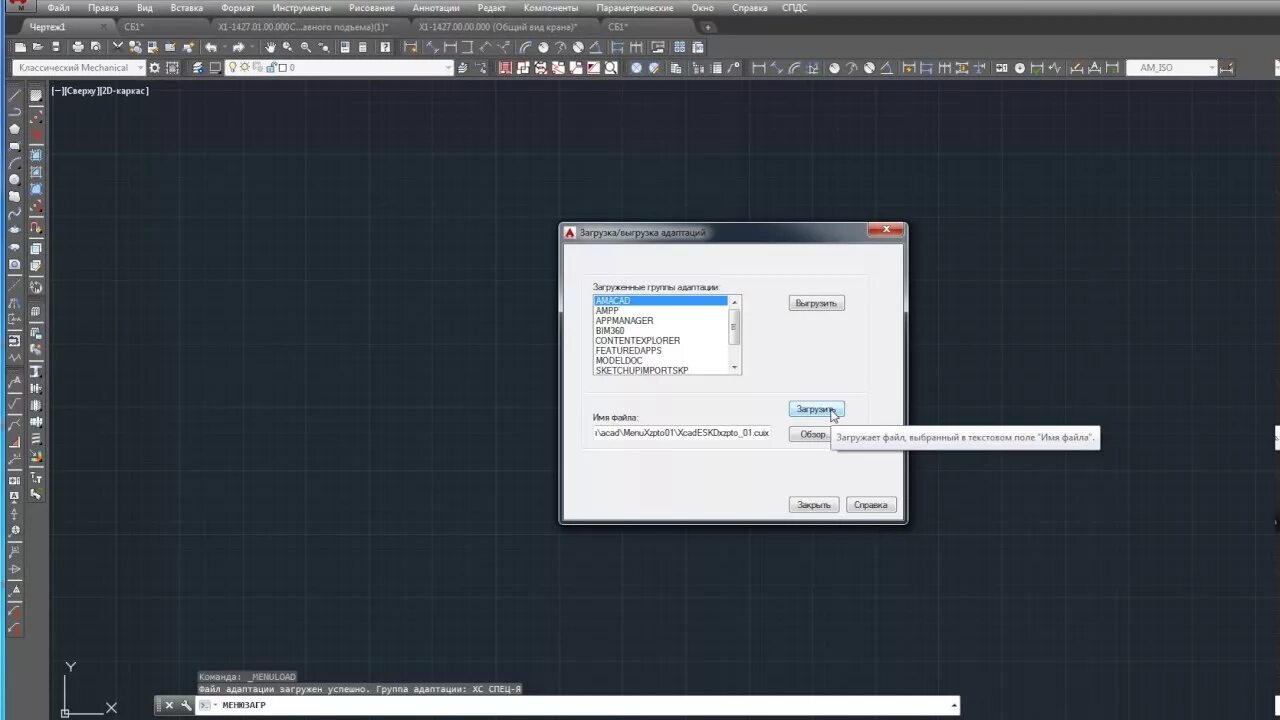This screenshot has width=1280, height=720.
Task: Click the [2D-каркас] visual style label
Action: click(x=124, y=91)
